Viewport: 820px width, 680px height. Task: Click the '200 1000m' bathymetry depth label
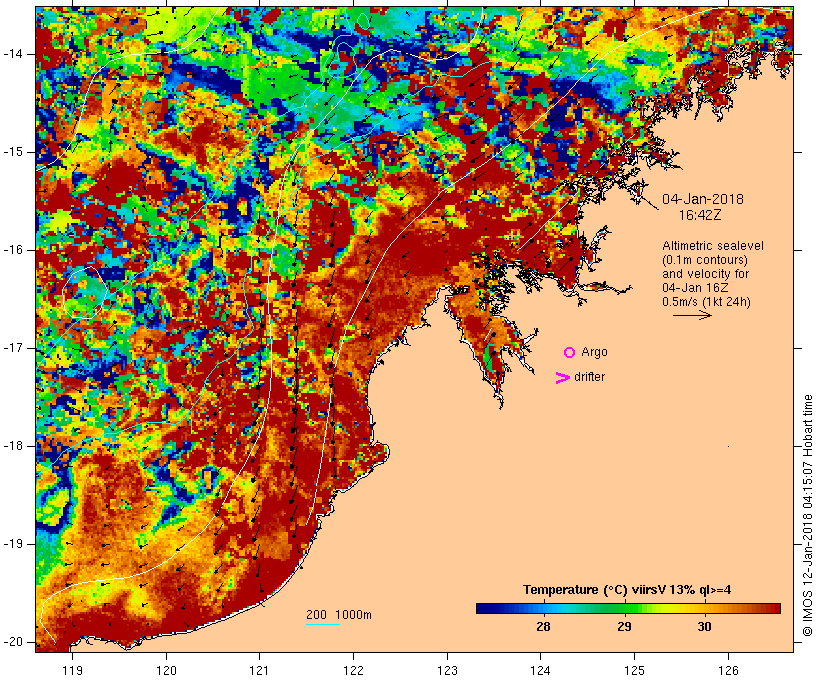click(339, 615)
